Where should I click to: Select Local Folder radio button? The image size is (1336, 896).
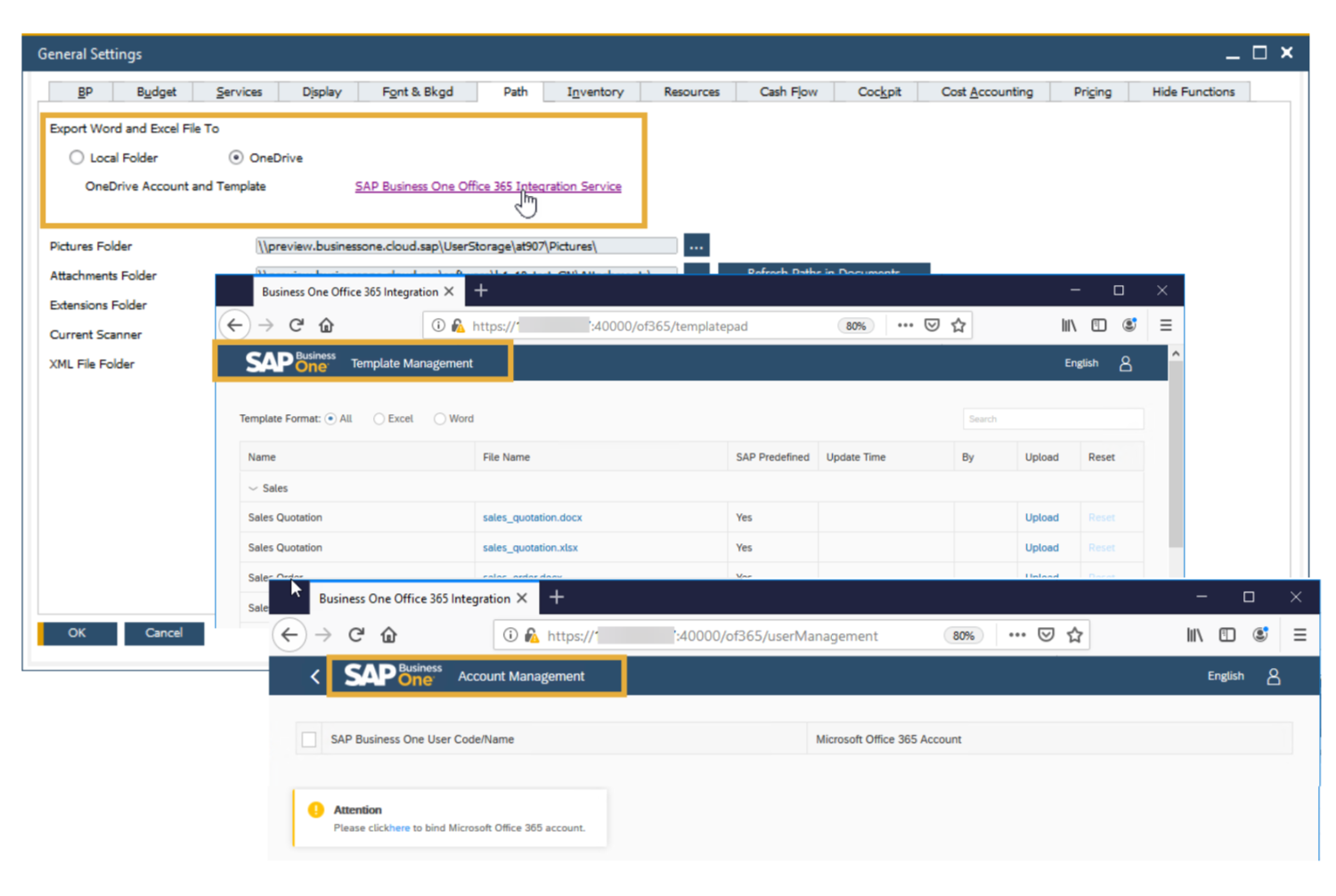pos(77,158)
